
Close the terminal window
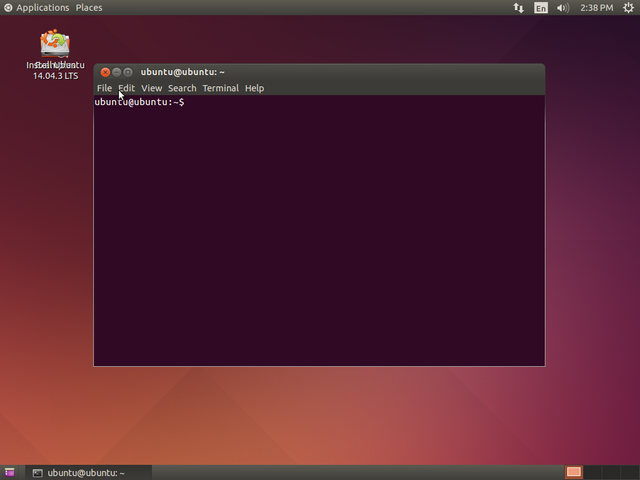pyautogui.click(x=105, y=72)
